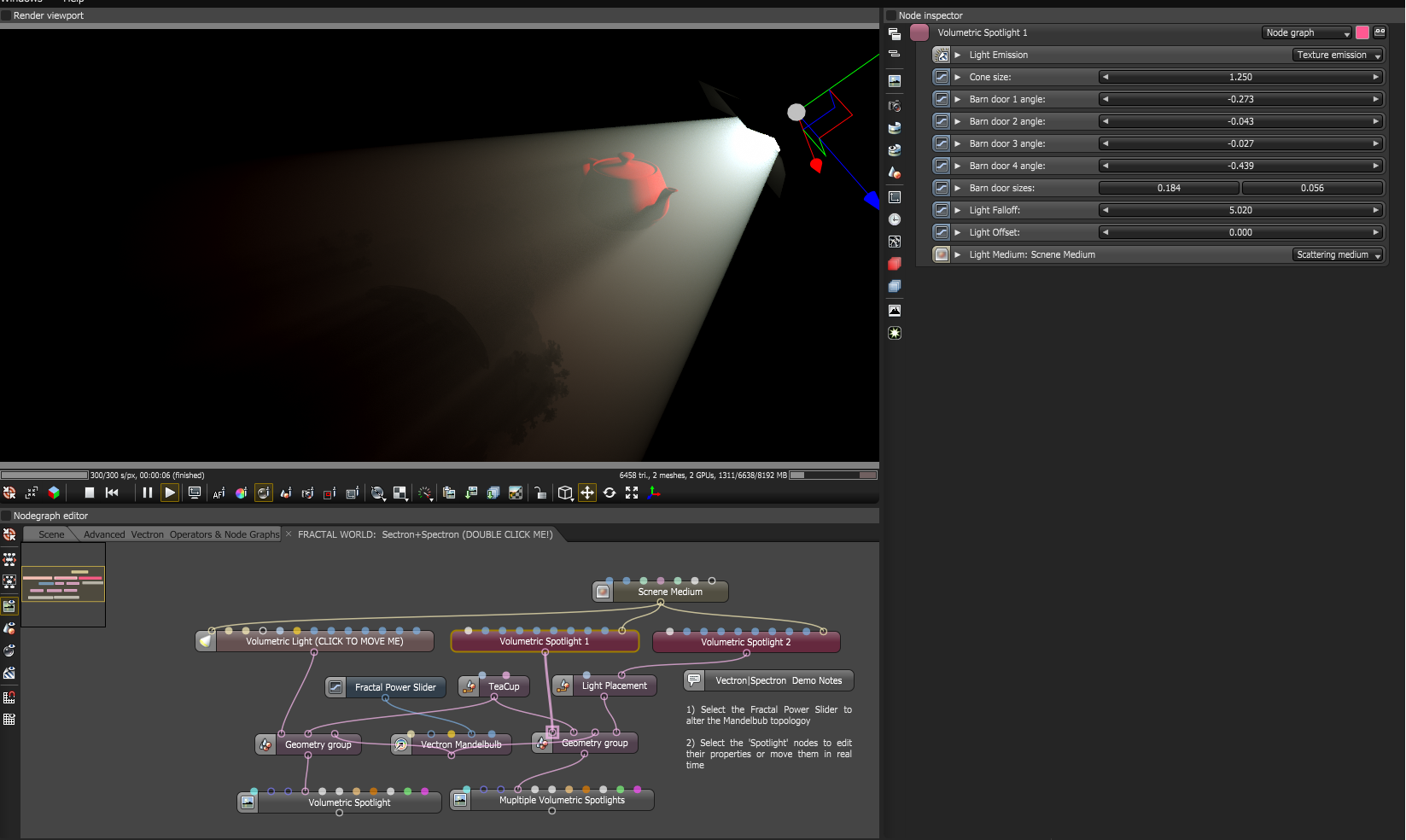Toggle the Render viewport panel checkbox
Screen dimensions: 1406x840
[x=6, y=15]
